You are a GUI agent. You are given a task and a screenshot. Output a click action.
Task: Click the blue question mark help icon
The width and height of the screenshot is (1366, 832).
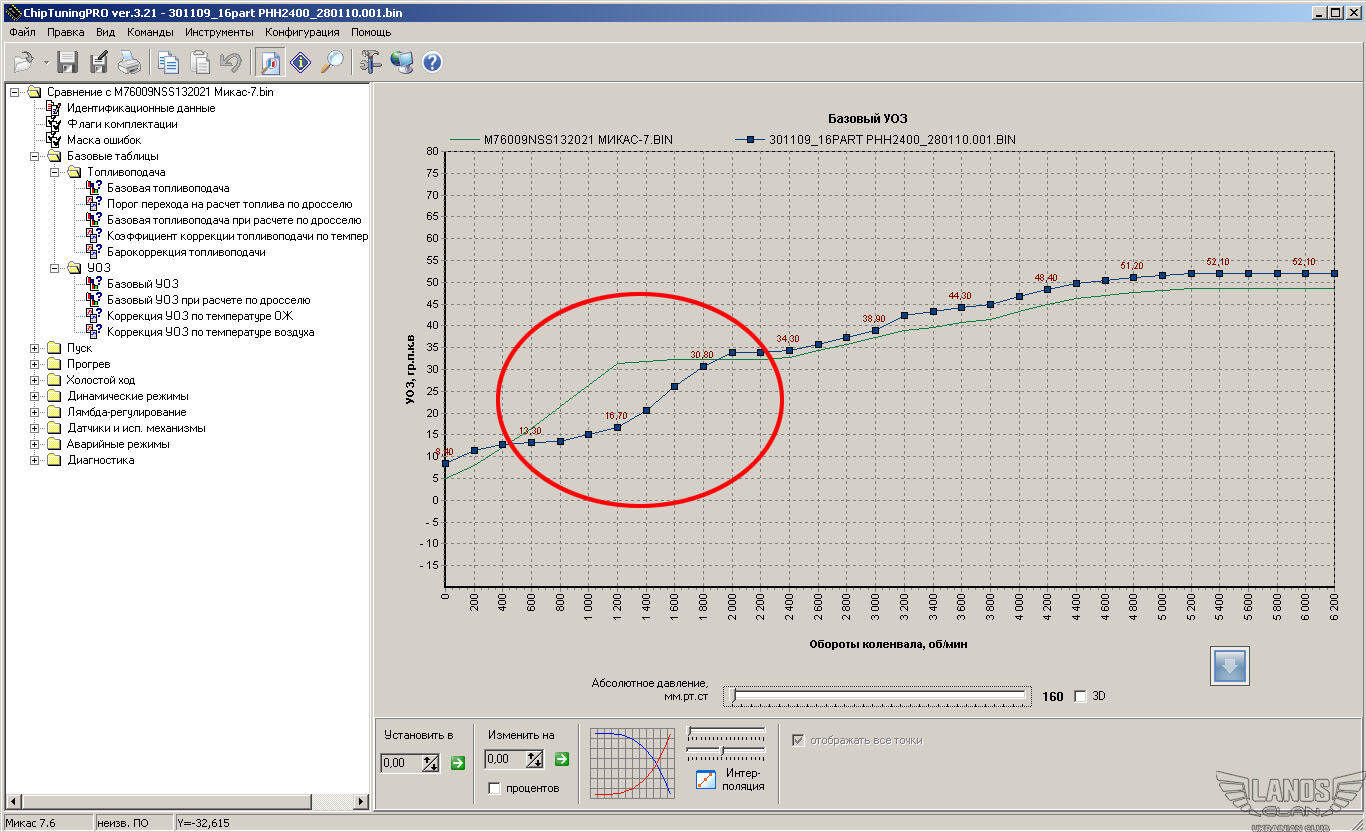(x=432, y=63)
